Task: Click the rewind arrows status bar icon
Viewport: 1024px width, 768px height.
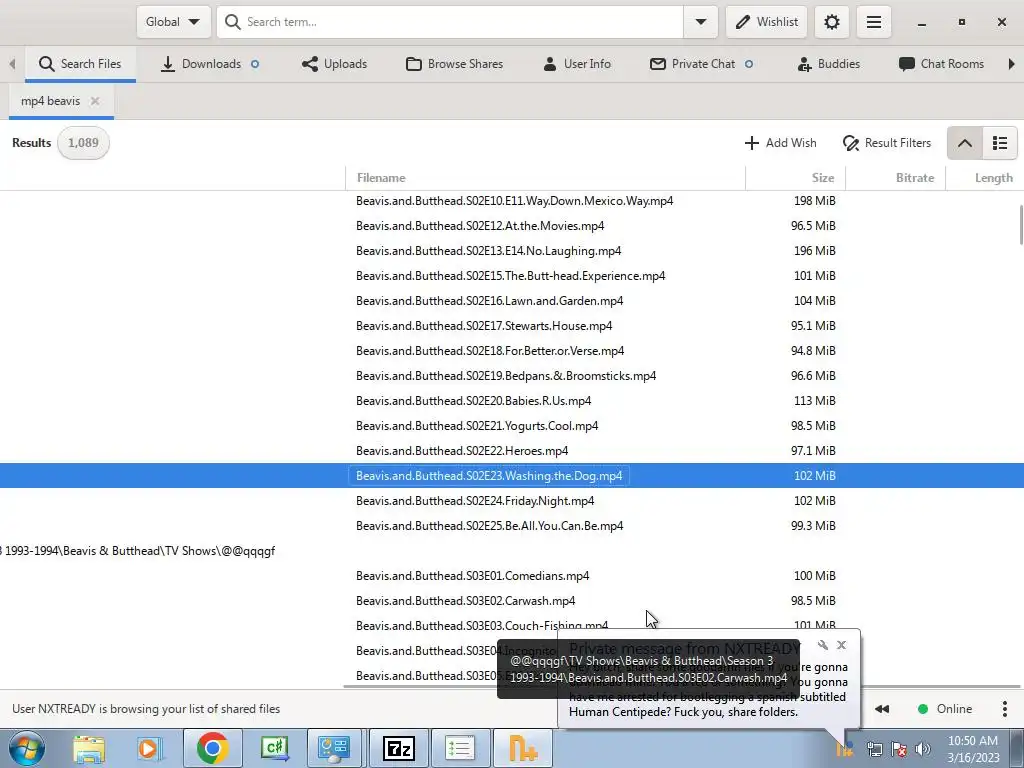Action: coord(882,709)
